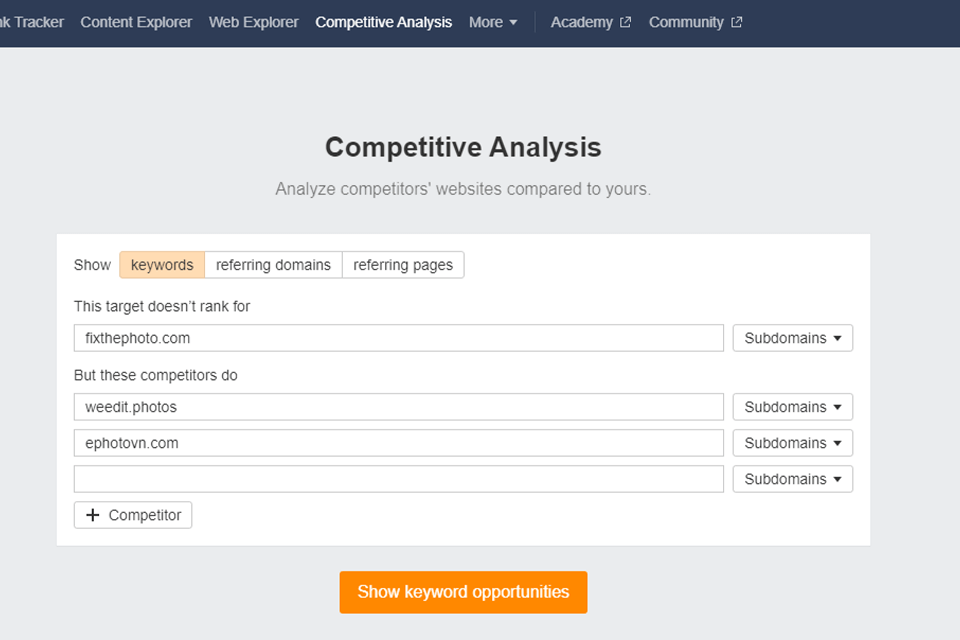Open Subdomains dropdown for fixthephoto.com
The height and width of the screenshot is (640, 960).
793,338
